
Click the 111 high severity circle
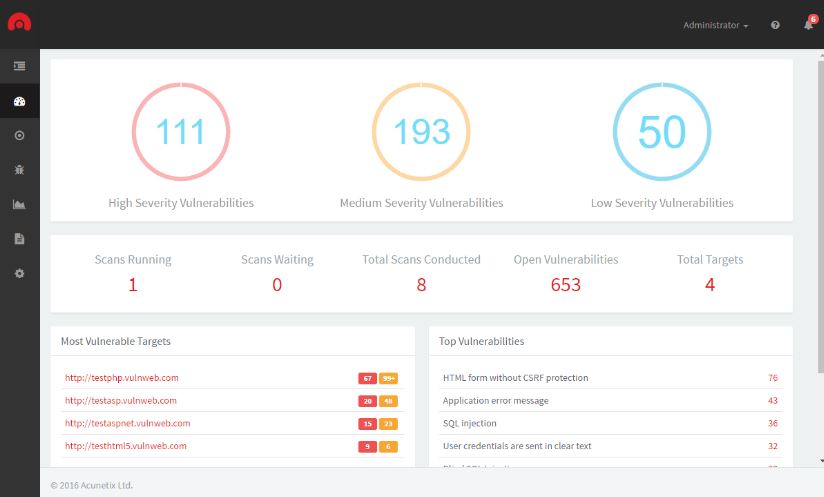[x=181, y=131]
